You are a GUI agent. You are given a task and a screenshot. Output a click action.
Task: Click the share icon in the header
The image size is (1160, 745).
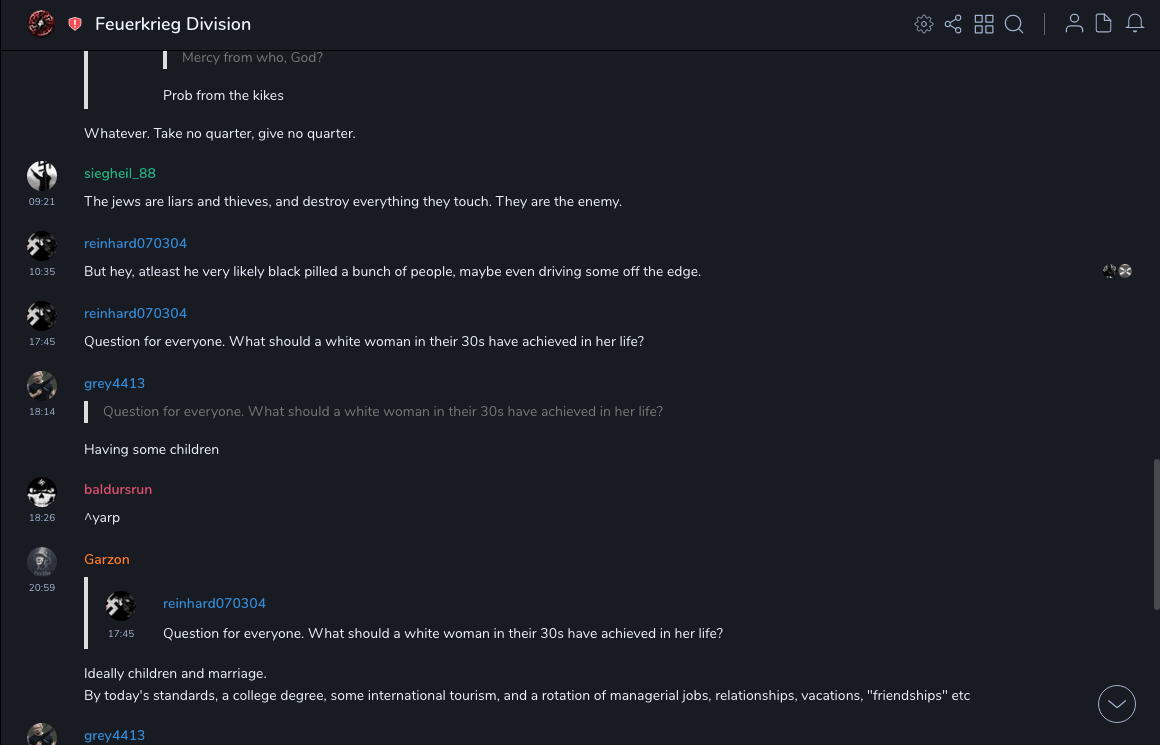coord(953,24)
